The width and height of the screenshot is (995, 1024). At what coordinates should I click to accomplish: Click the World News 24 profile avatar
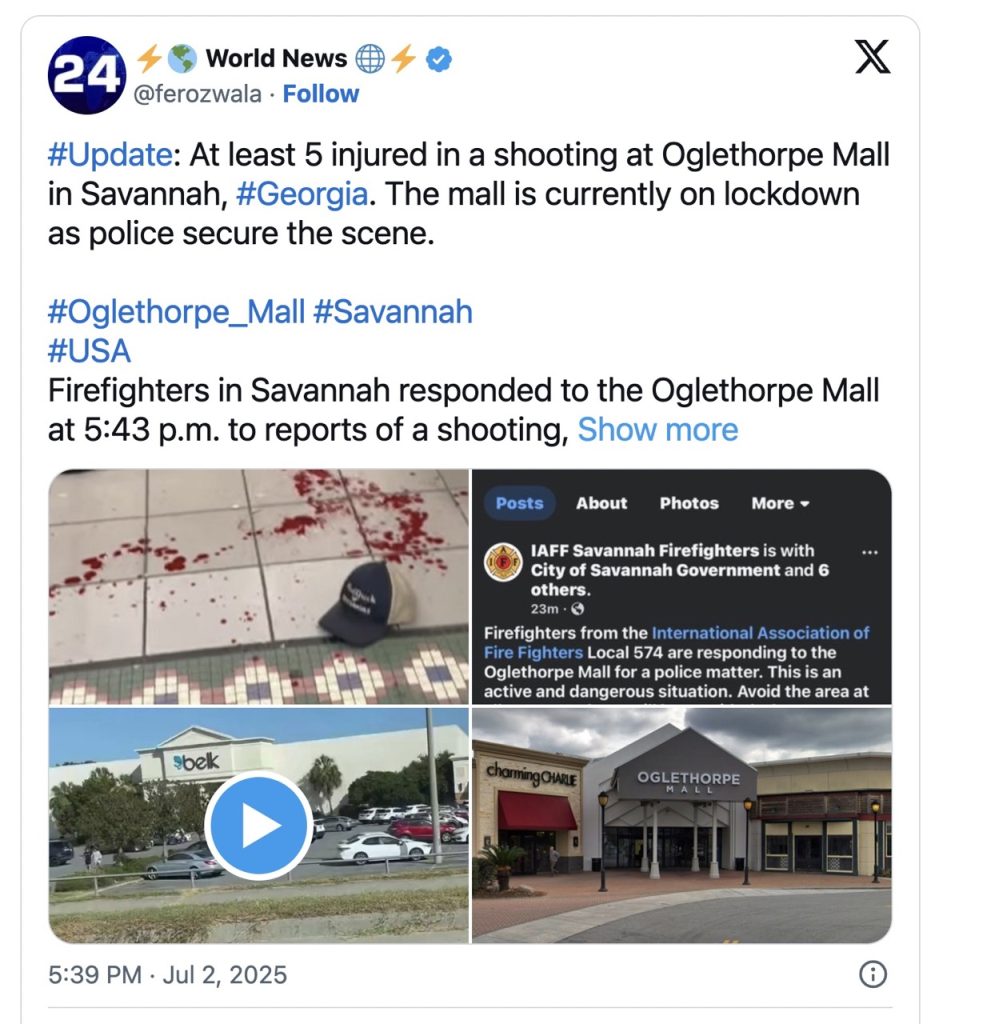click(87, 75)
